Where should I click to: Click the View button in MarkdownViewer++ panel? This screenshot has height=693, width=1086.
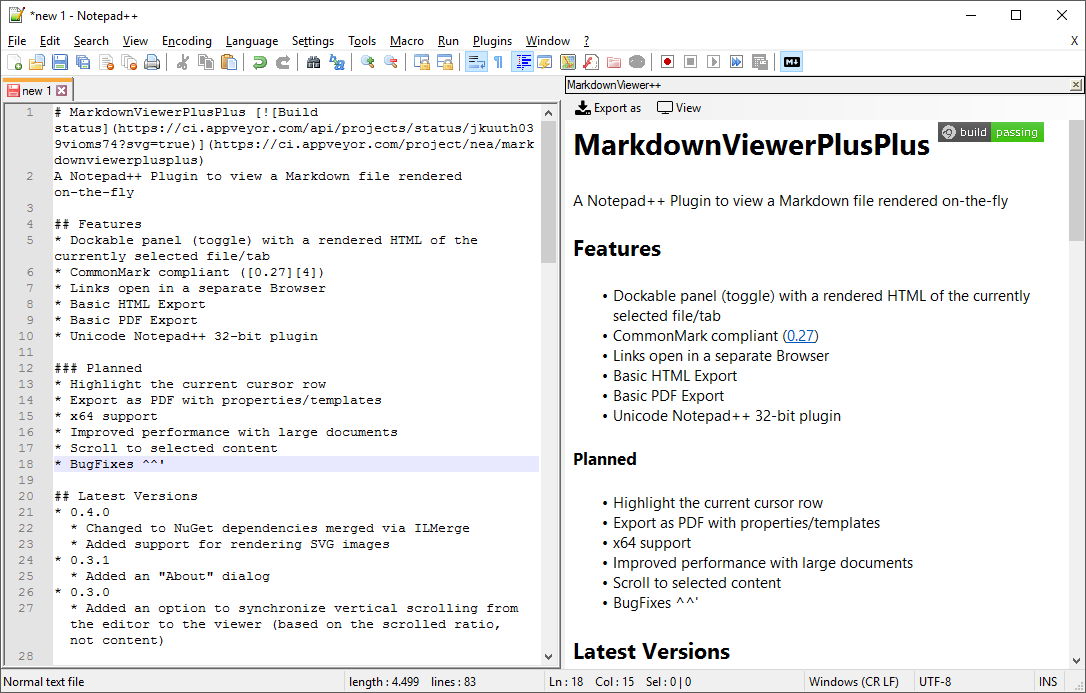[679, 107]
